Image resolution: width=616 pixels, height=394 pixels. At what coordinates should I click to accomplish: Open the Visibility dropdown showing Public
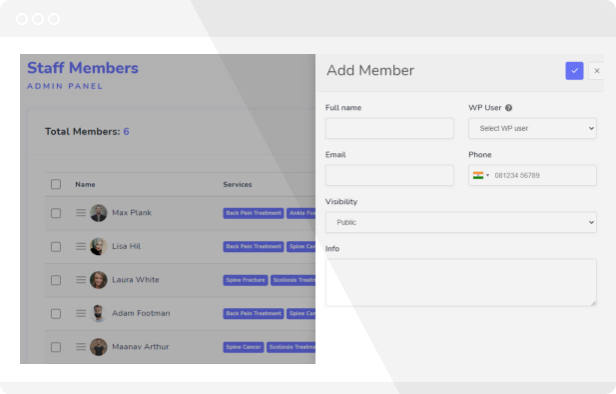[461, 222]
